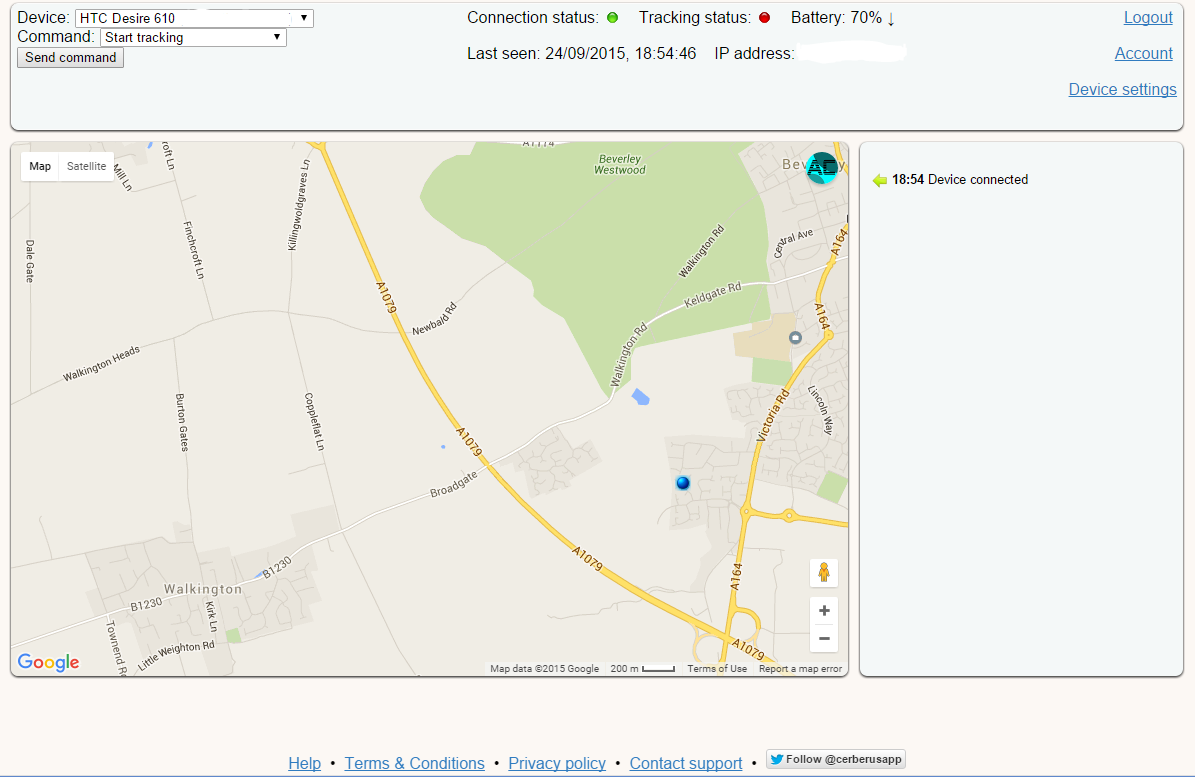Viewport: 1195px width, 777px height.
Task: Click the red tracking status indicator
Action: click(764, 18)
